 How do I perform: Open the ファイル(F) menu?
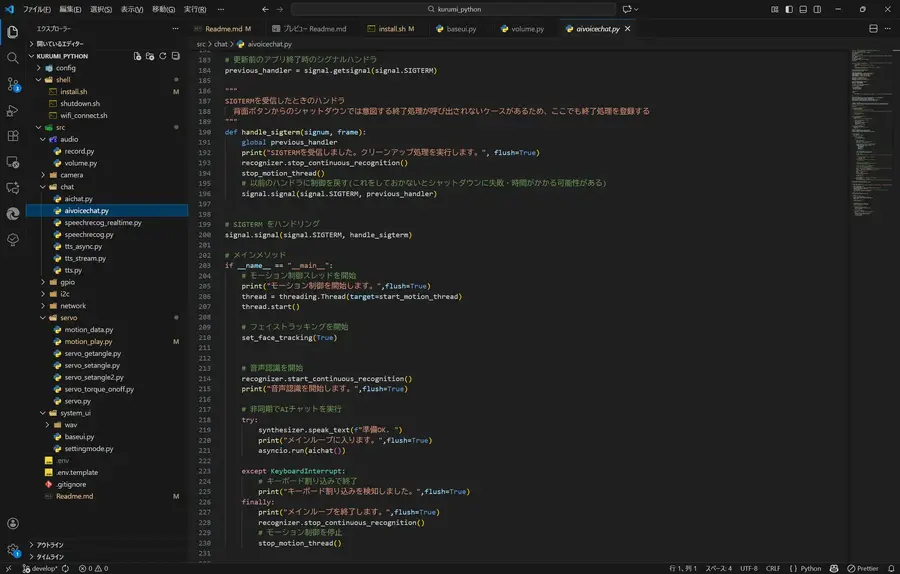point(36,9)
